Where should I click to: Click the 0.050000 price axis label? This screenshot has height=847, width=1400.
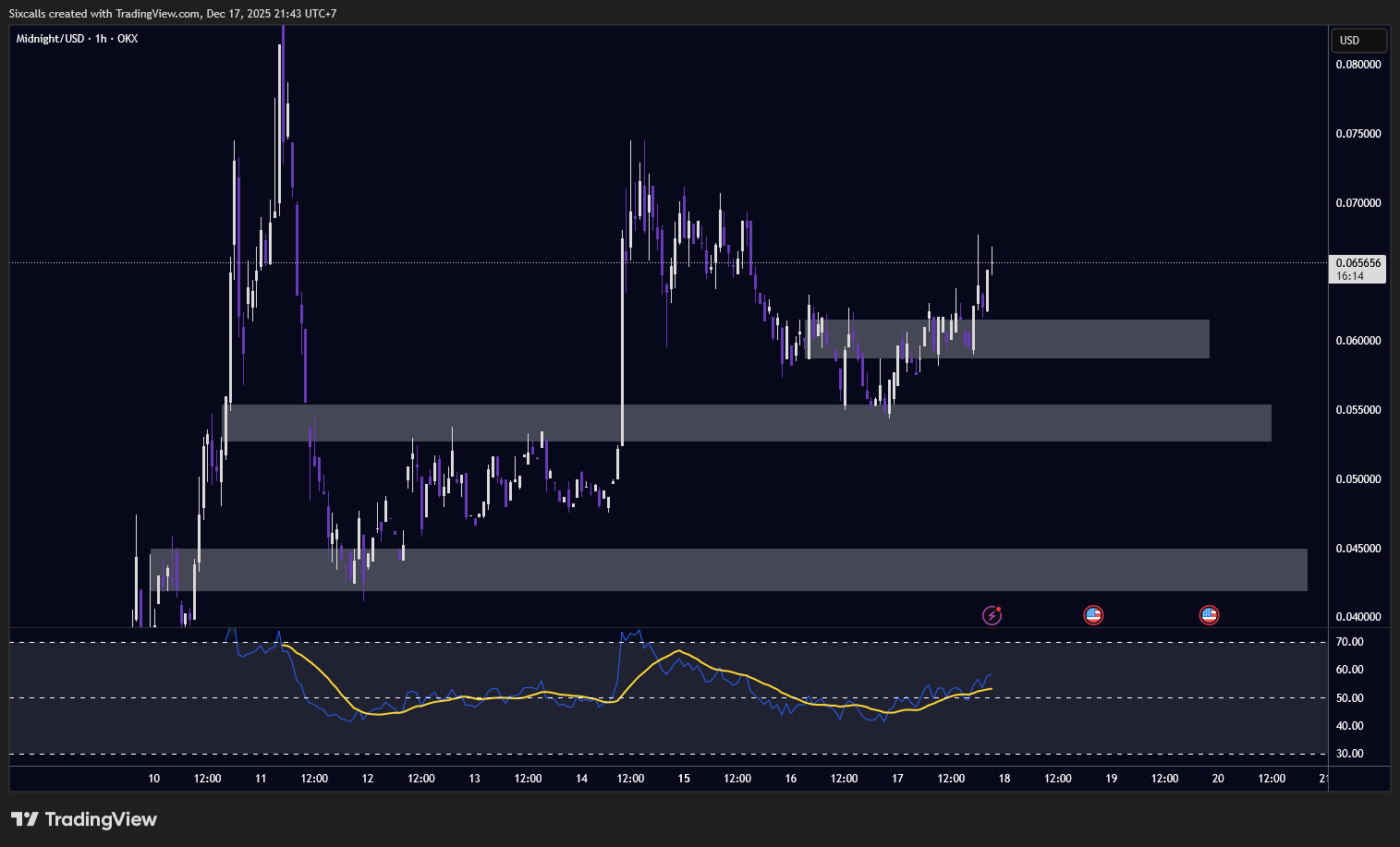pos(1357,479)
